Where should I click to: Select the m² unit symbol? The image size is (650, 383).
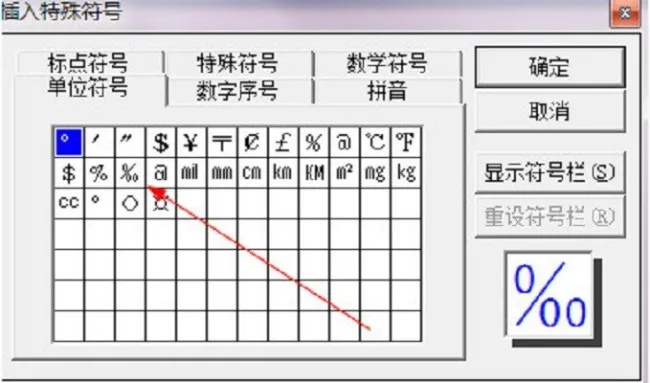click(345, 173)
